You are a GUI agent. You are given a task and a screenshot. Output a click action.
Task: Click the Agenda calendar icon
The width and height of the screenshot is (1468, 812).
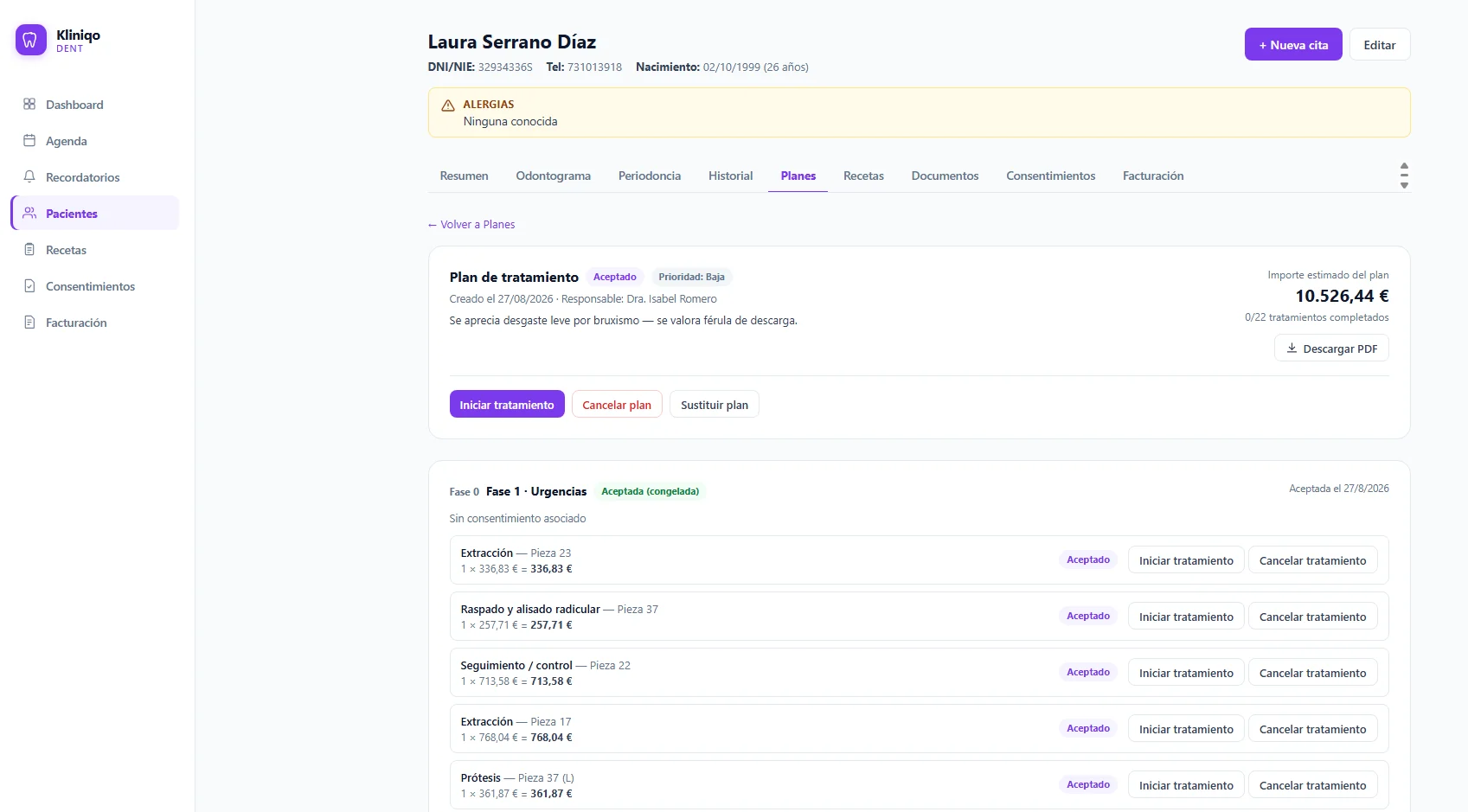pyautogui.click(x=29, y=140)
